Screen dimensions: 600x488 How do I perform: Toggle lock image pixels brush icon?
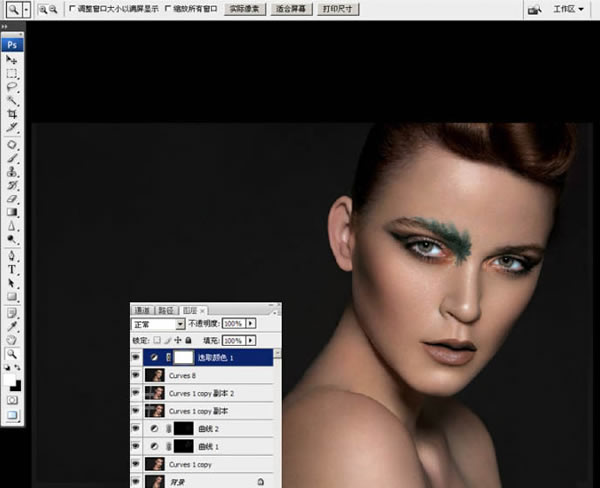click(x=168, y=340)
